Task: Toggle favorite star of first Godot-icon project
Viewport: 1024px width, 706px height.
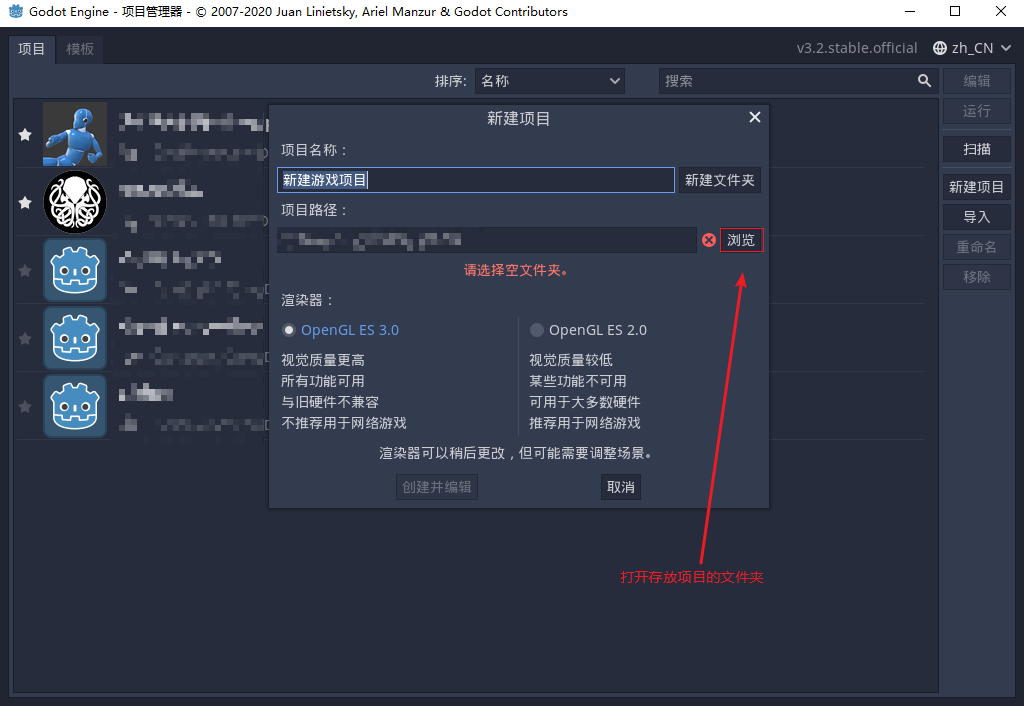Action: pyautogui.click(x=25, y=270)
